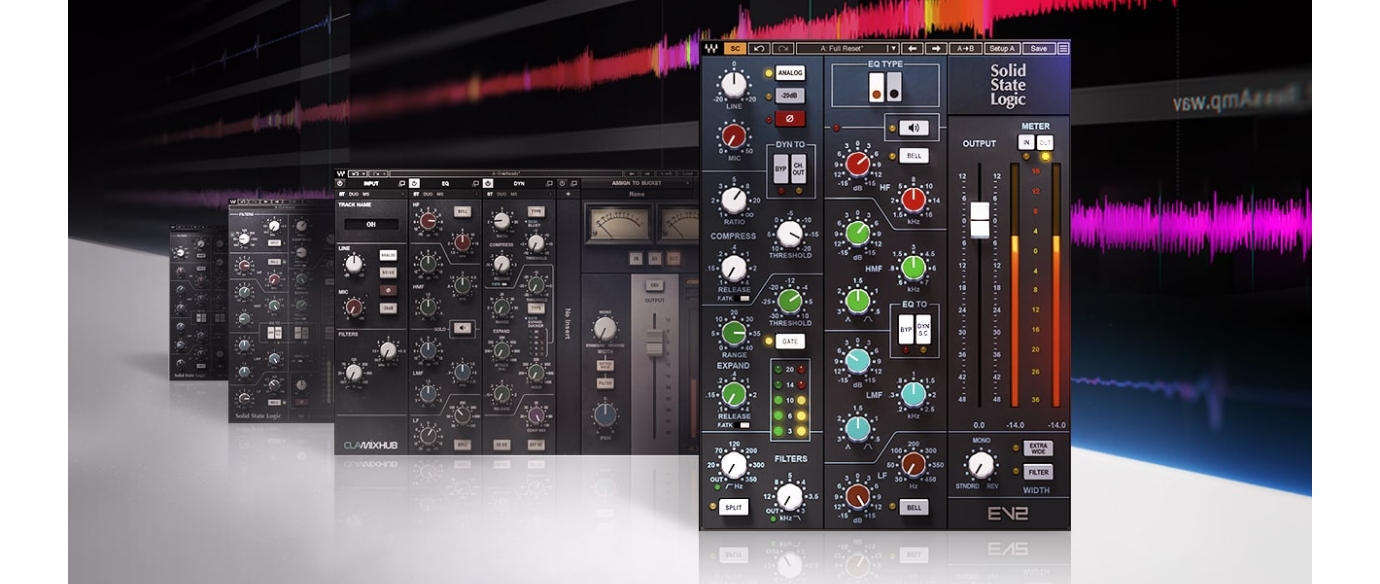Viewport: 1380px width, 584px height.
Task: Toggle the HF BELL button
Action: (x=913, y=155)
